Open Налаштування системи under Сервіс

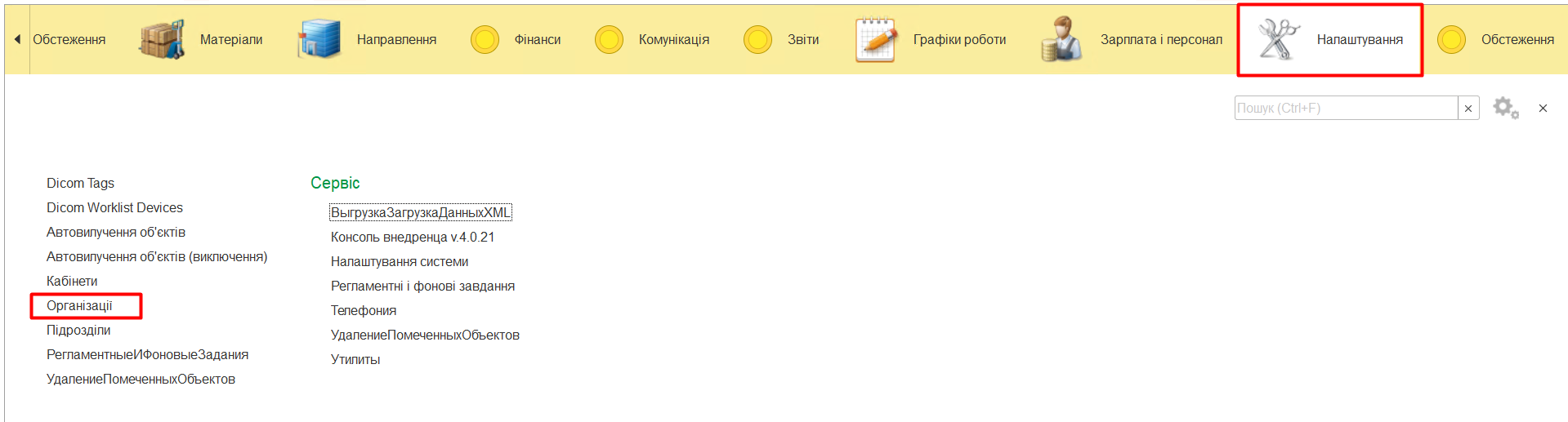click(x=399, y=262)
